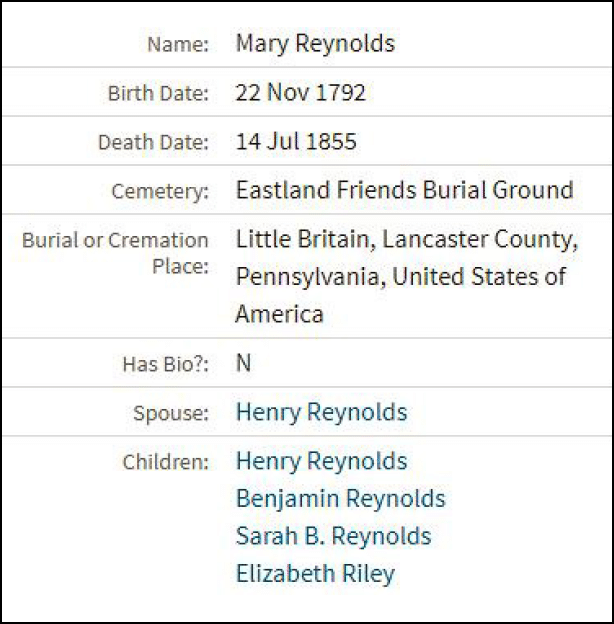
Task: Click the death date 14 Jul 1855
Action: (x=295, y=142)
